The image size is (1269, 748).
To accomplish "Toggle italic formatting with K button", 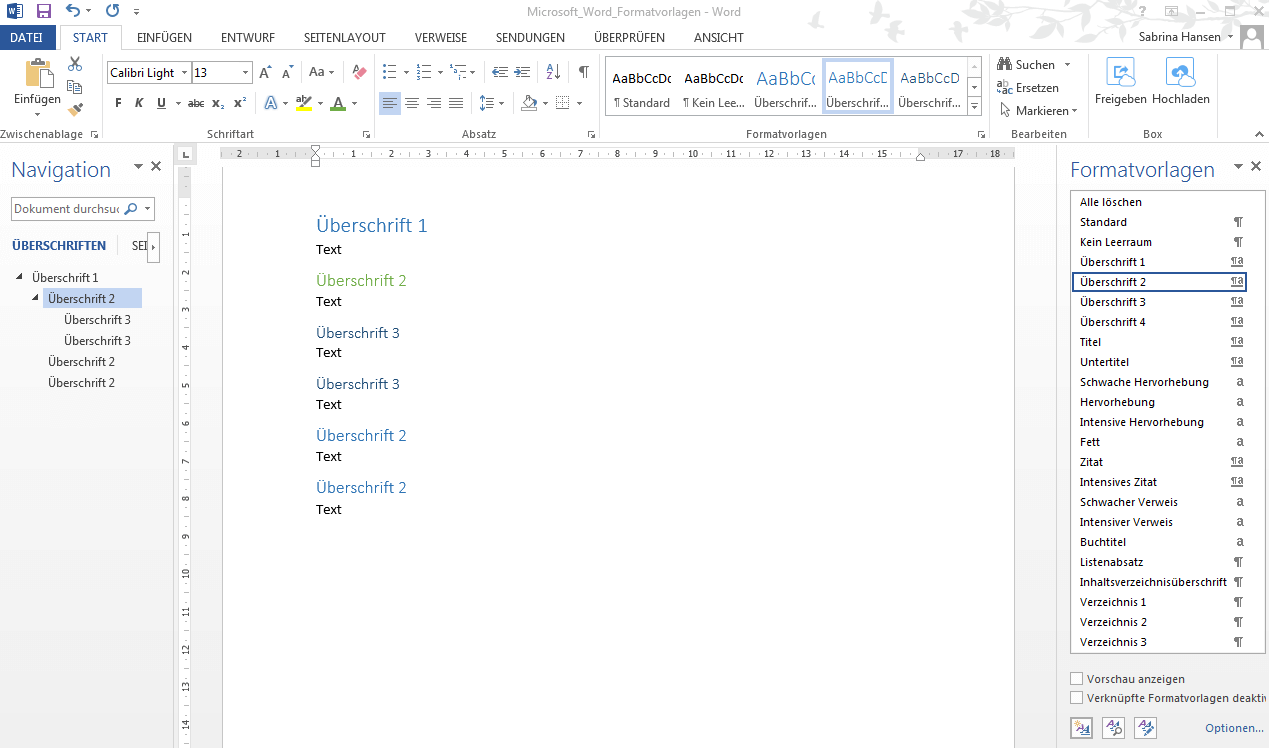I will pyautogui.click(x=139, y=103).
